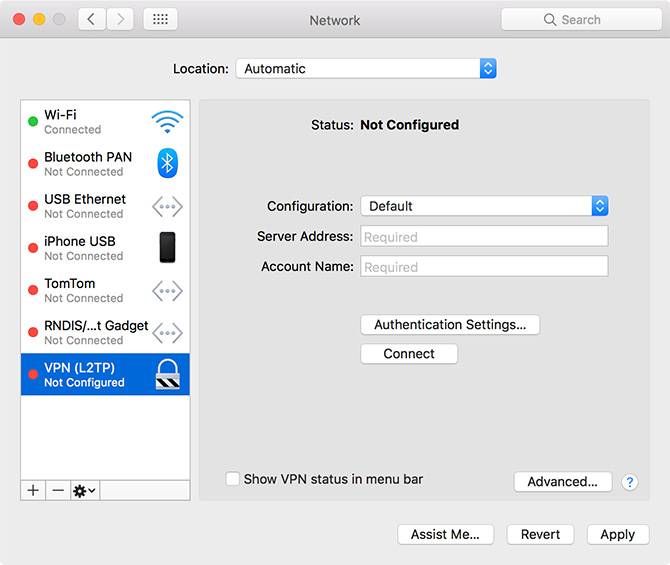Select the VPN padlock icon
The width and height of the screenshot is (670, 565).
[x=167, y=374]
